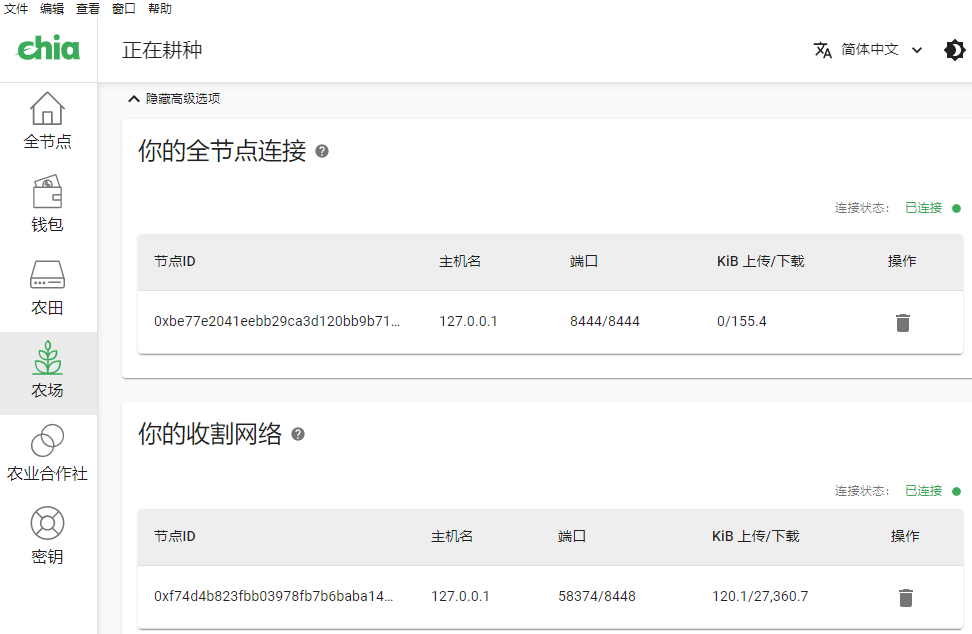Click KiB 上传/下载 header in harvester table
This screenshot has width=972, height=634.
click(756, 536)
